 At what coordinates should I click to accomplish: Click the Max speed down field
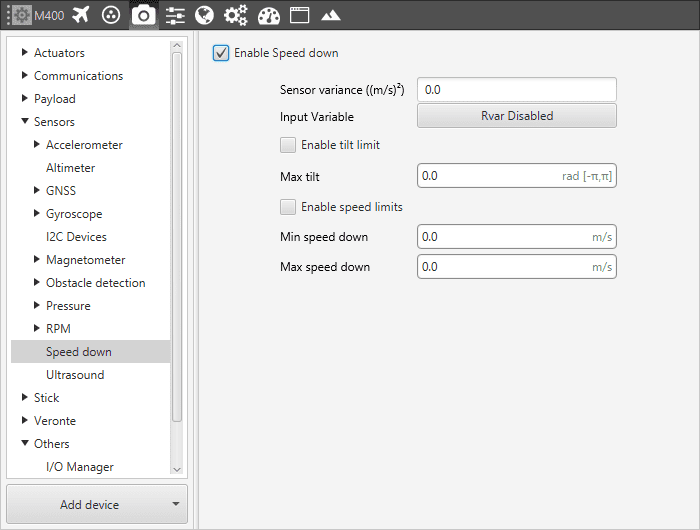point(517,267)
